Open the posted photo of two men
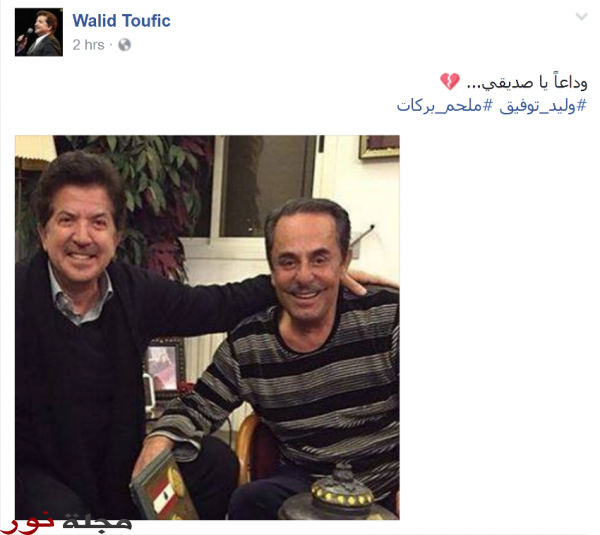Image resolution: width=600 pixels, height=535 pixels. coord(207,327)
